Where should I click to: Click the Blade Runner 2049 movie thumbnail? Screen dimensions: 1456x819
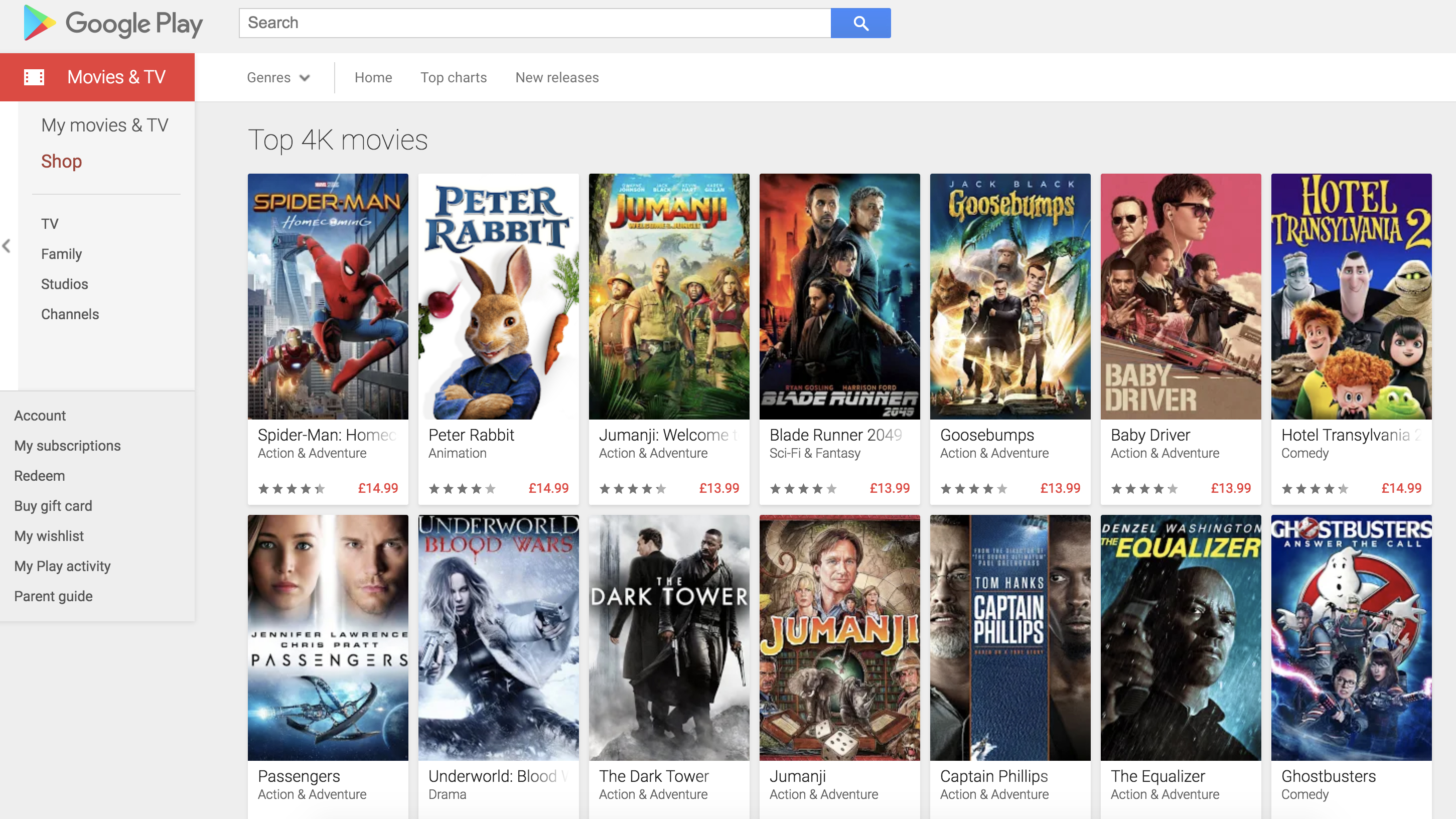coord(840,296)
